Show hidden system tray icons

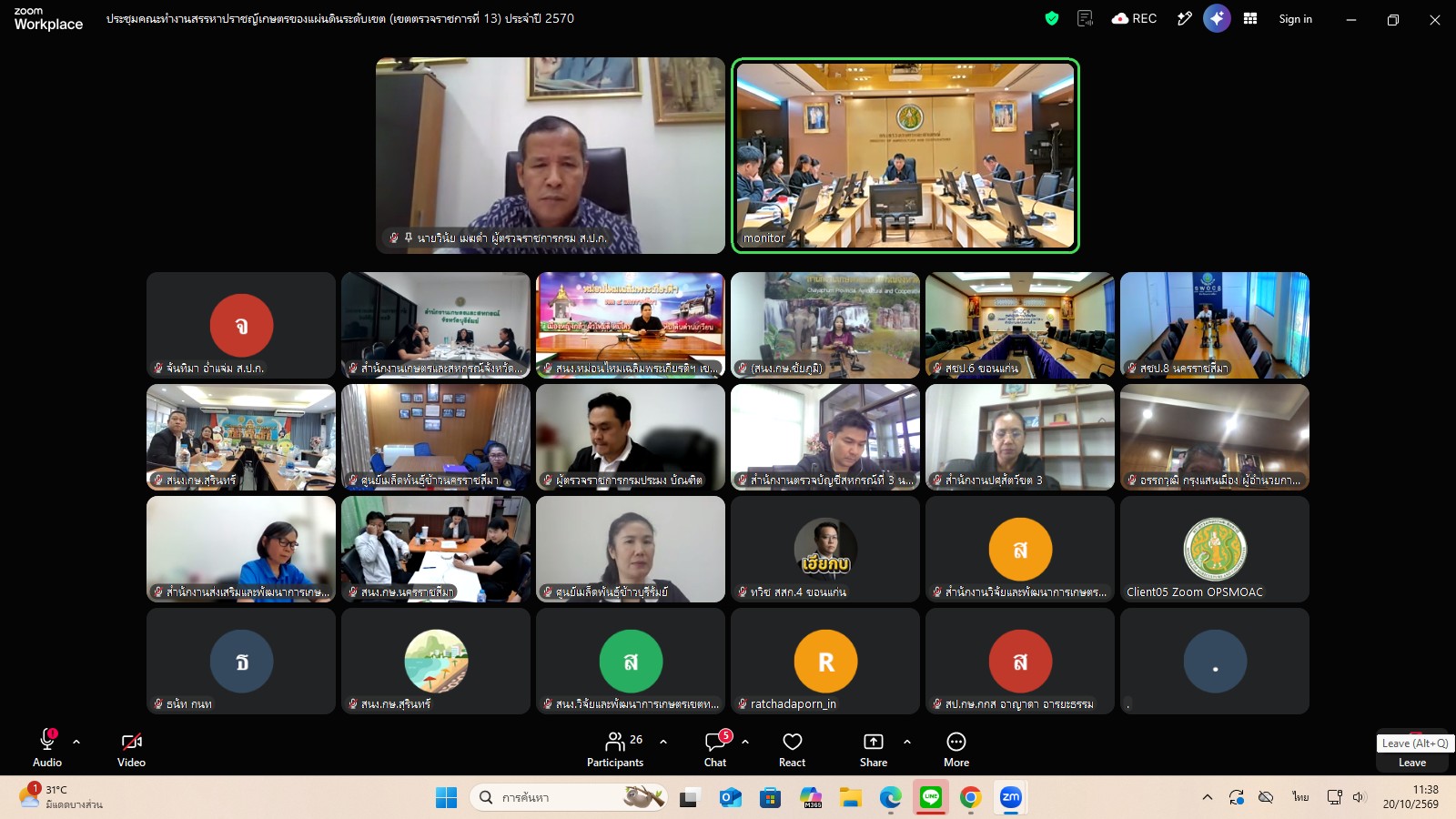tap(1208, 797)
